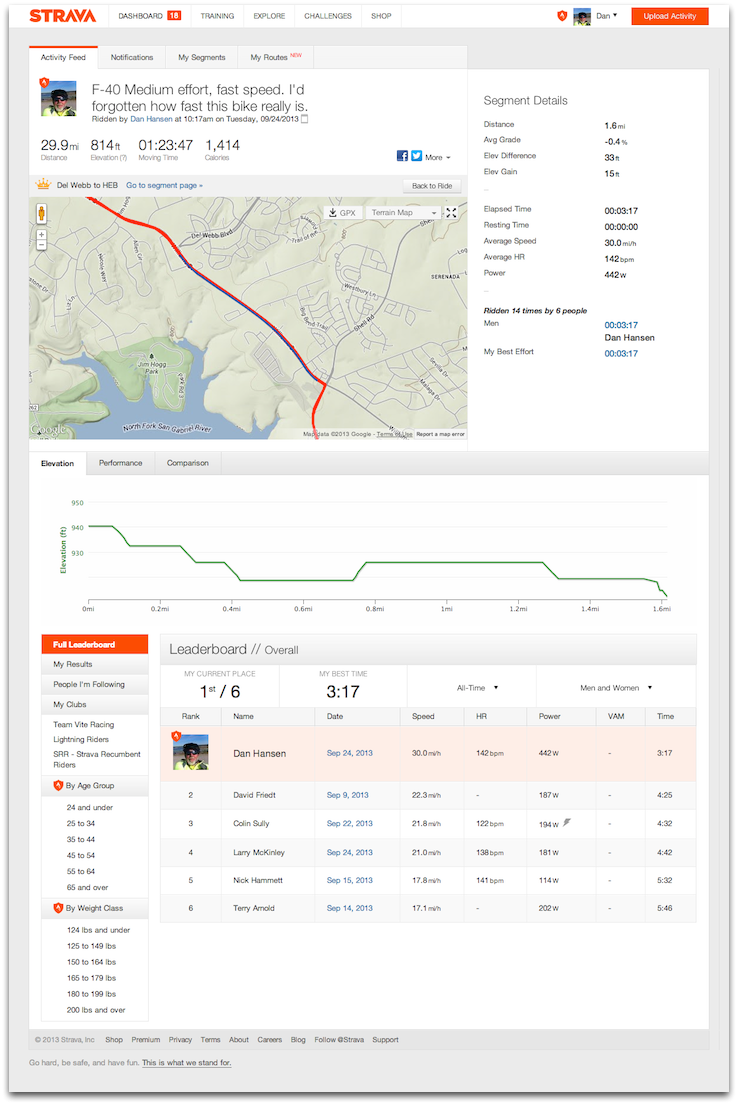738x1105 pixels.
Task: Zoom out on the map
Action: point(42,245)
